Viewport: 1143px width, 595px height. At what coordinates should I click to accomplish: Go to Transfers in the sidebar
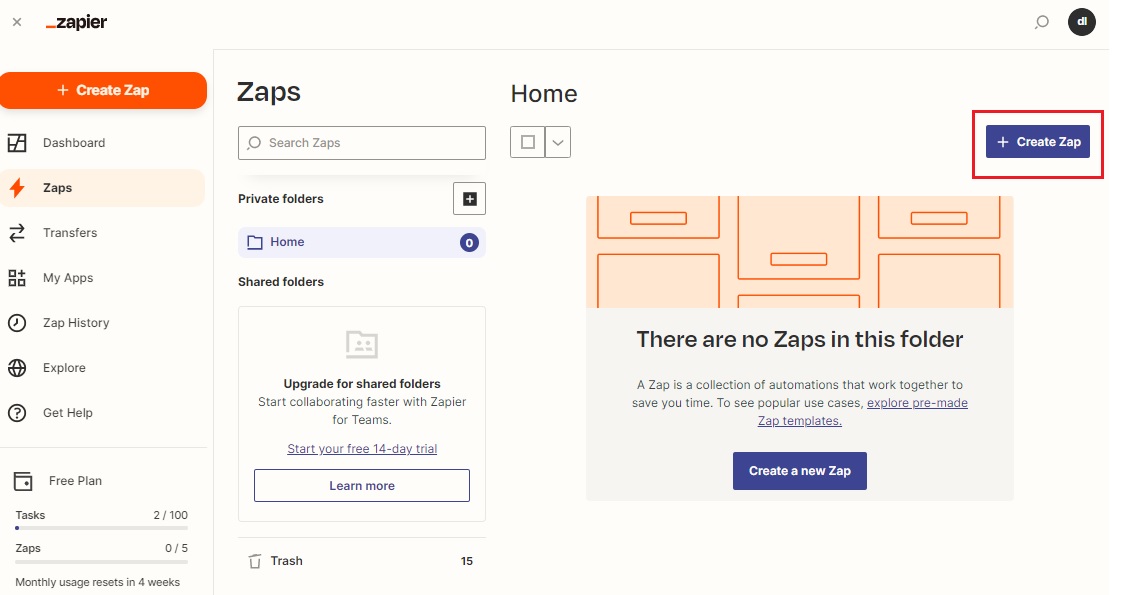pos(70,233)
